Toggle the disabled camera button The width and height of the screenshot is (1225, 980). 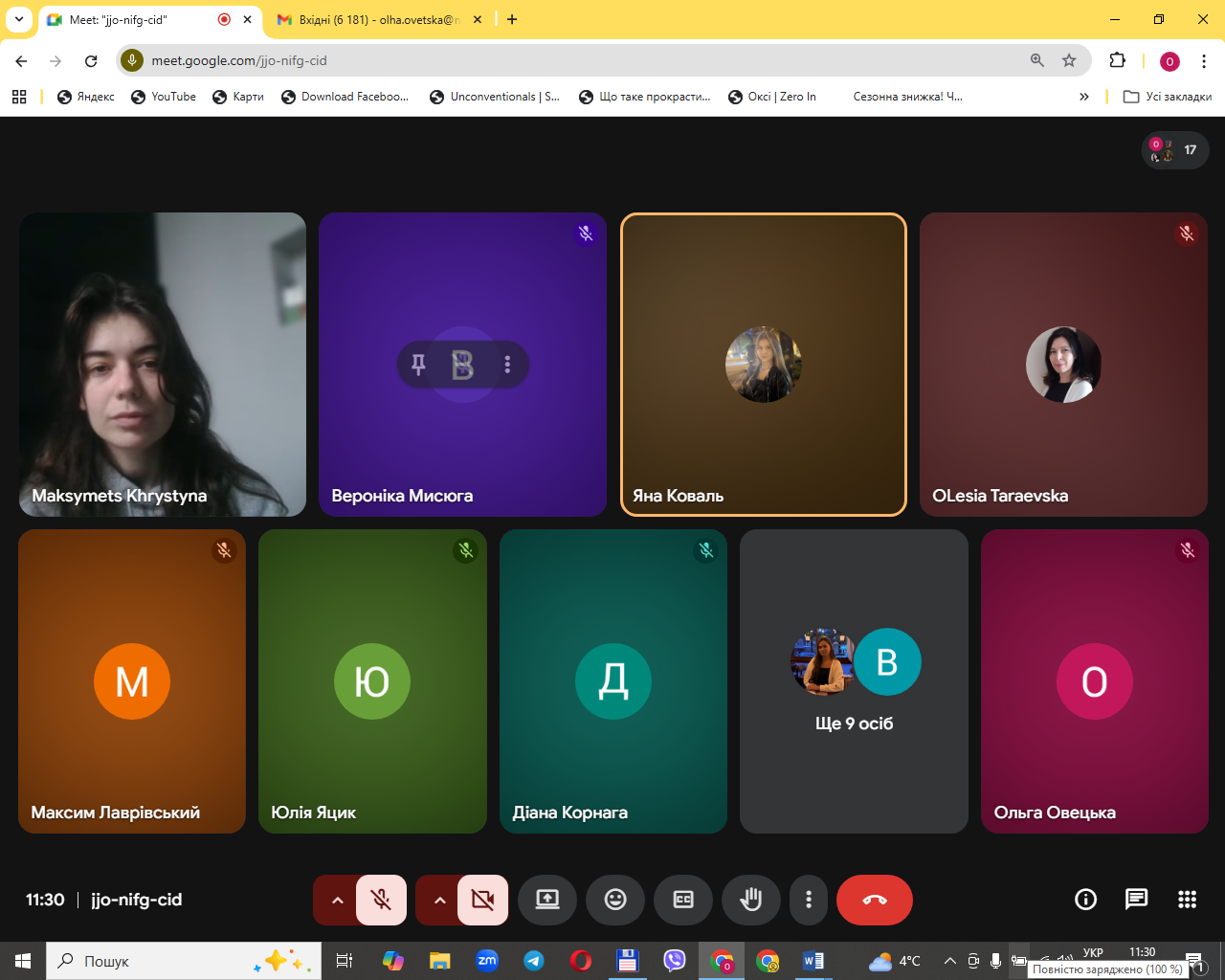click(482, 900)
